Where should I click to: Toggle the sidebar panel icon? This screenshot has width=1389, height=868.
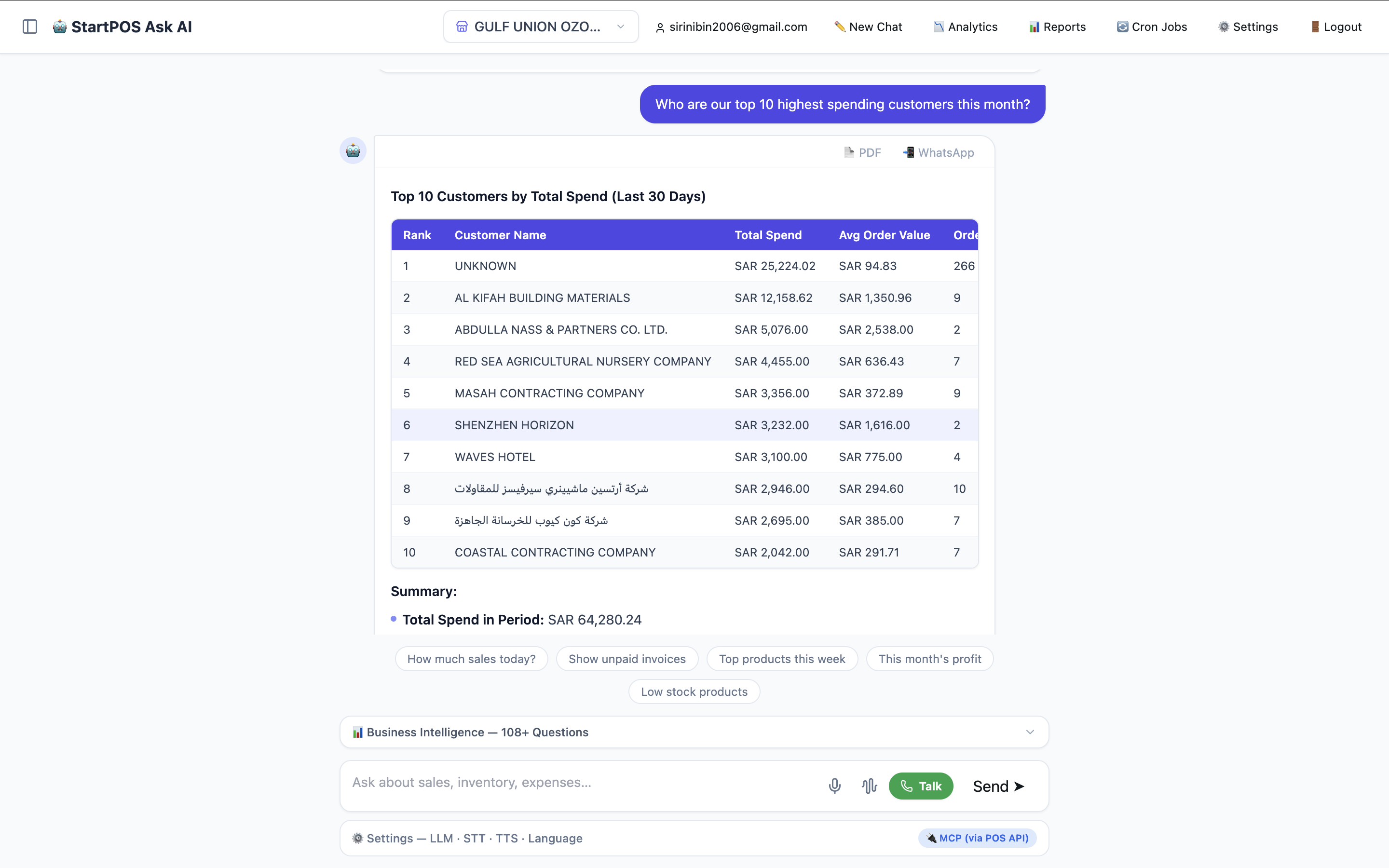pyautogui.click(x=30, y=27)
